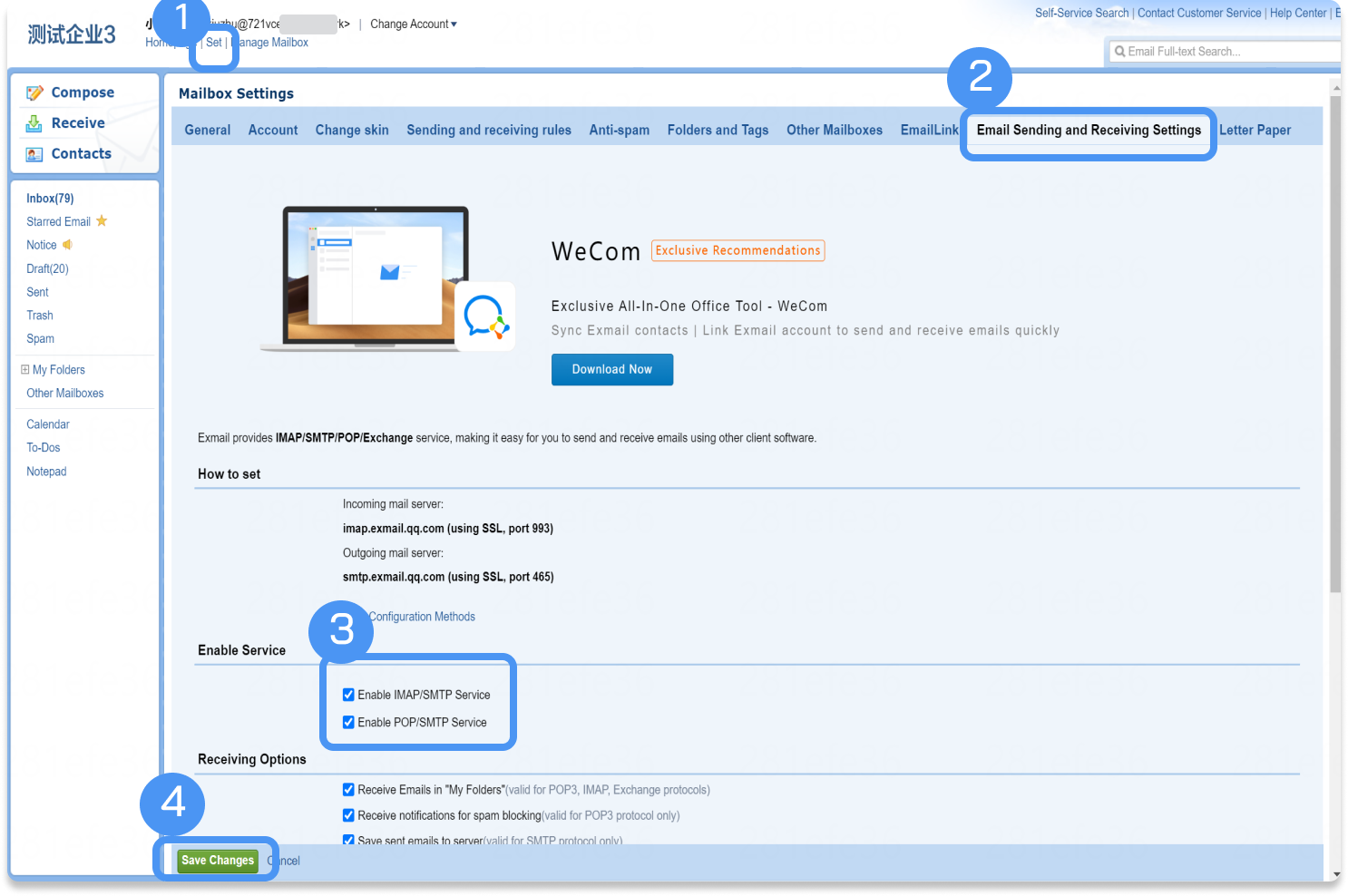The image size is (1348, 896).
Task: Click Contact Customer Service link
Action: tap(1199, 13)
